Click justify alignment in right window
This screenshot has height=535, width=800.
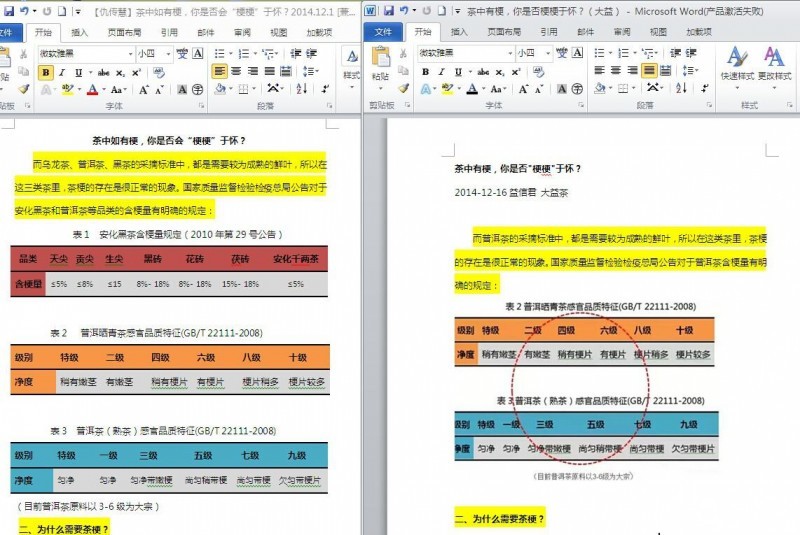tap(649, 70)
